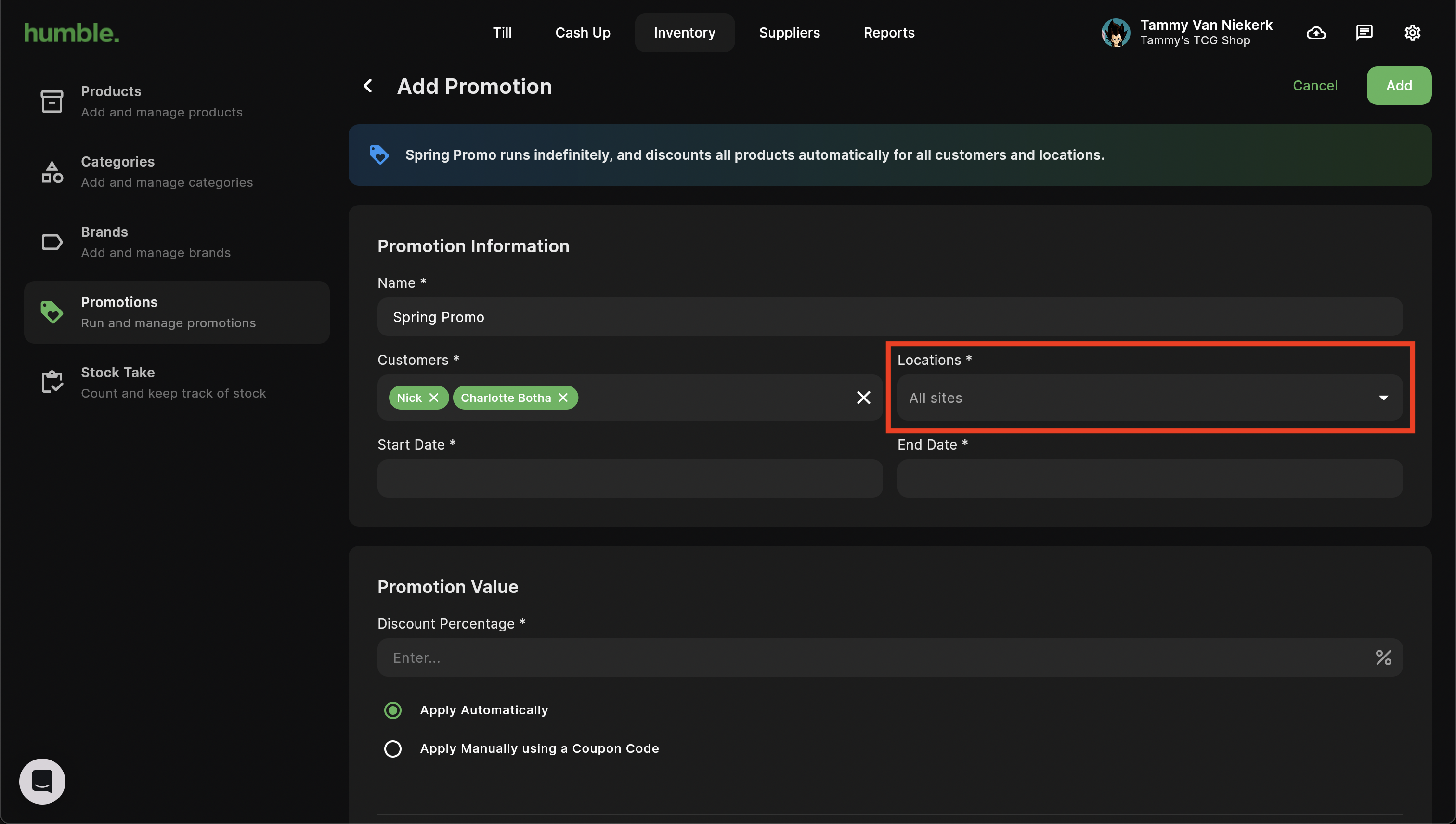
Task: Select Apply Manually using a Coupon Code
Action: click(x=393, y=749)
